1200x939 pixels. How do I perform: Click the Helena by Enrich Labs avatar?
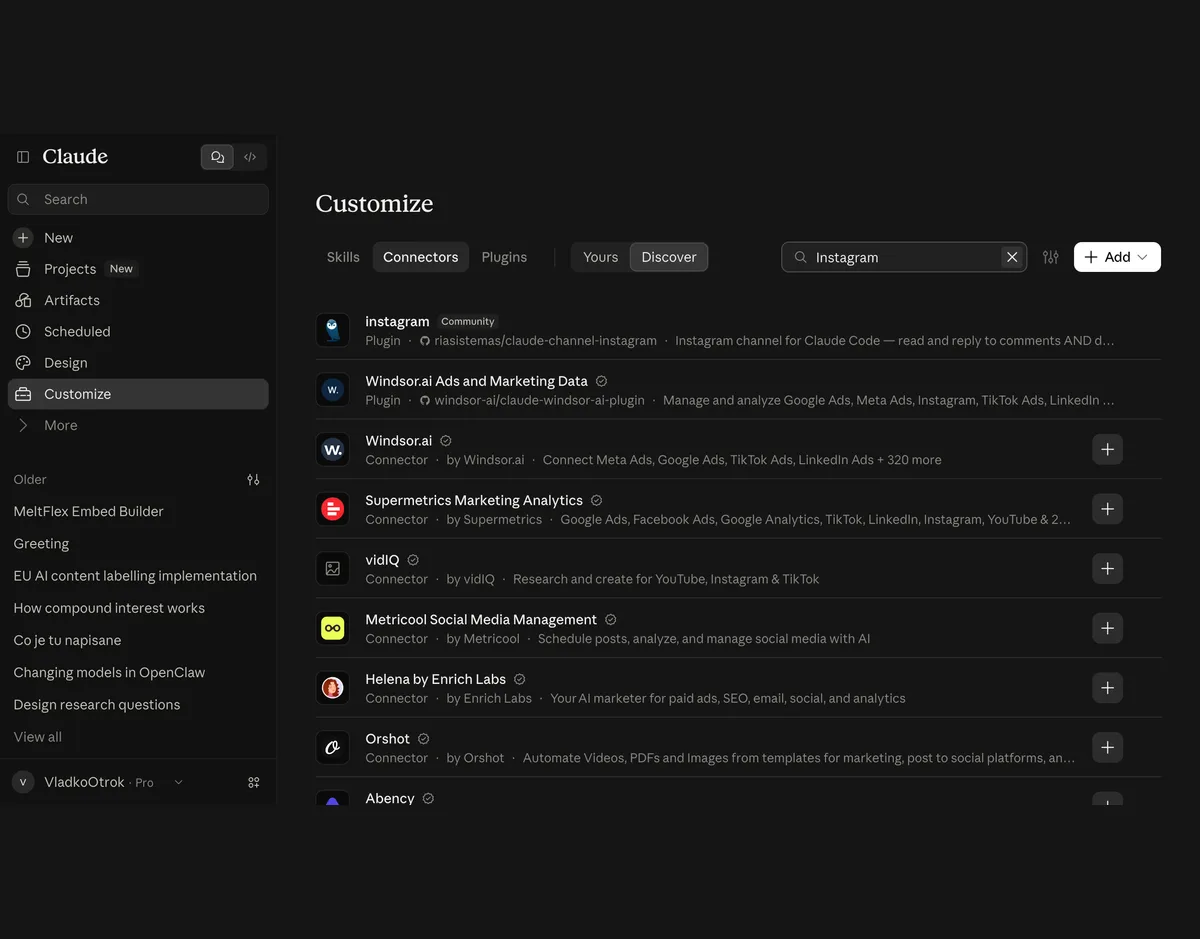coord(333,688)
